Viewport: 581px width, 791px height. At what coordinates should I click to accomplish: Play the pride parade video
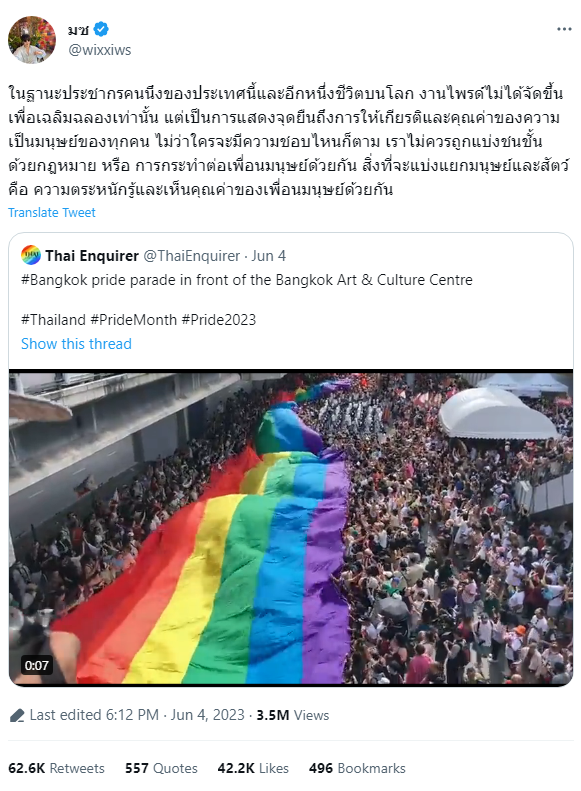[290, 528]
